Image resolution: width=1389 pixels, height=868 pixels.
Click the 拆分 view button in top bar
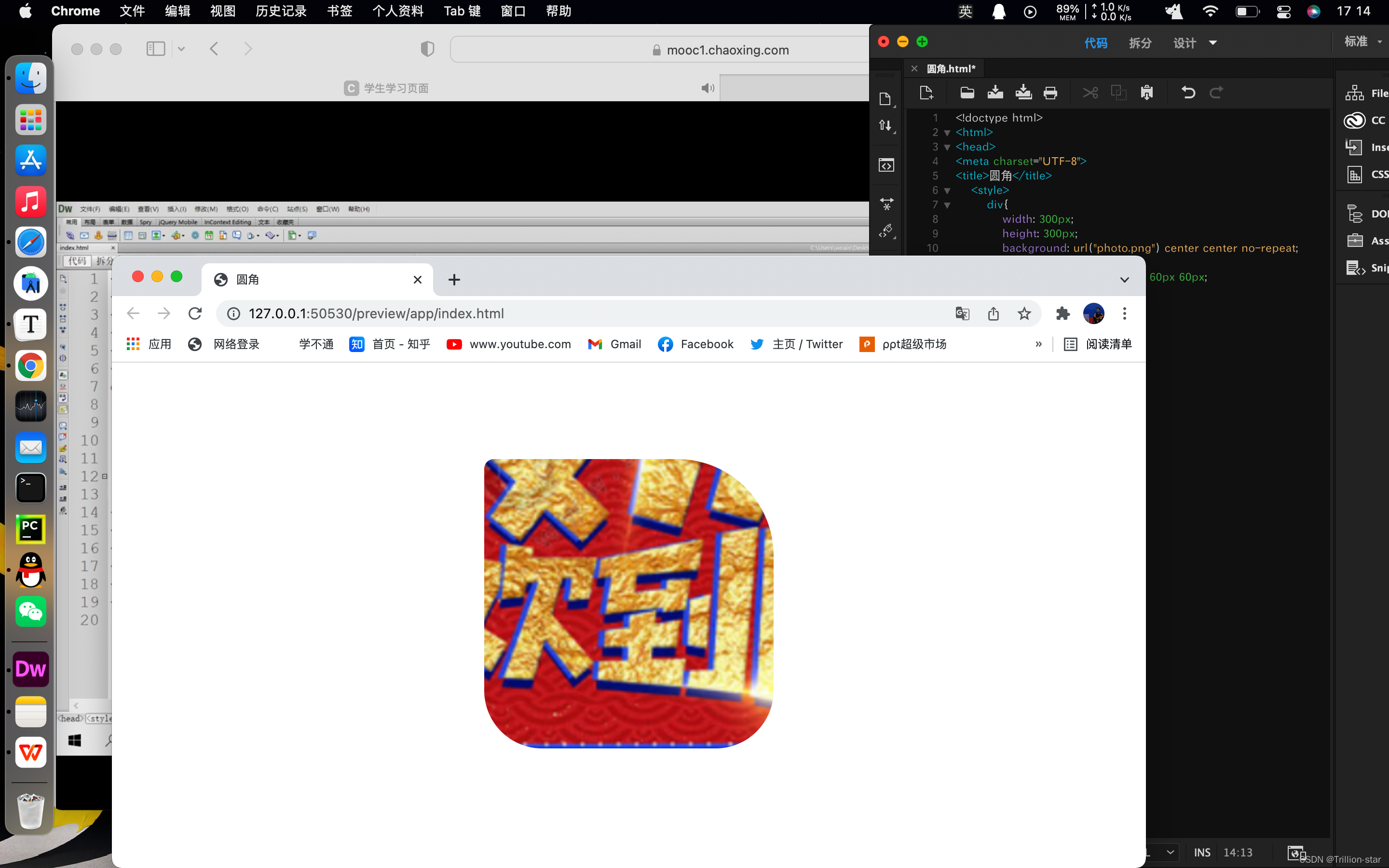click(1140, 43)
